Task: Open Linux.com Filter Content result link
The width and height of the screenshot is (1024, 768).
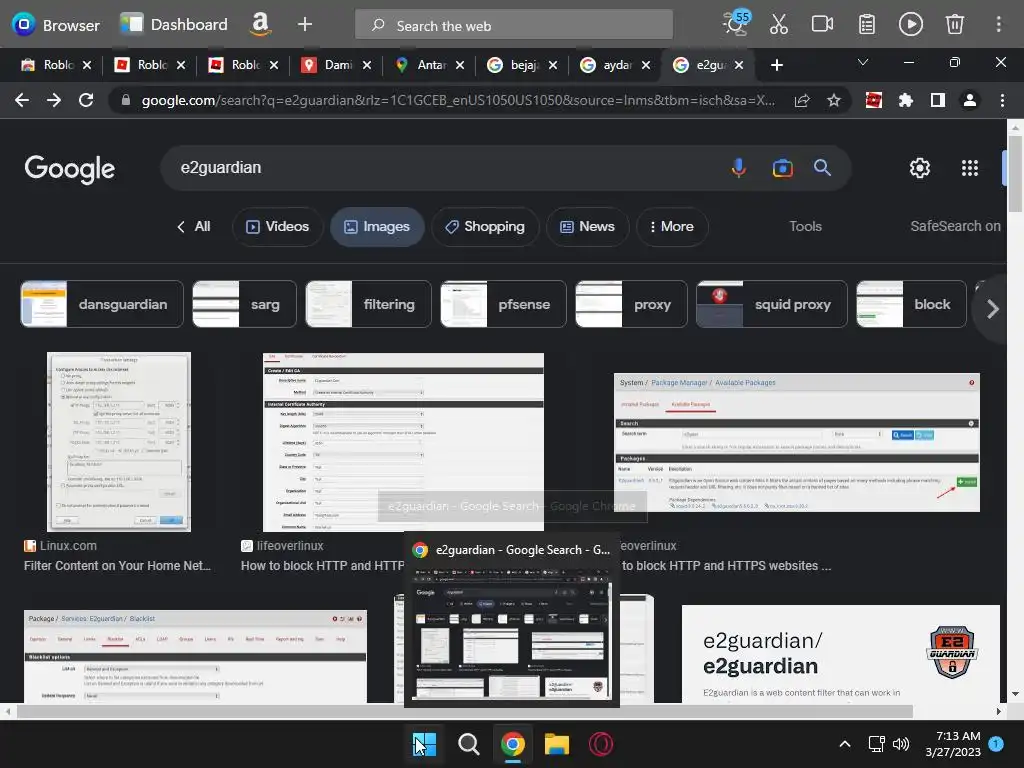Action: pyautogui.click(x=118, y=566)
